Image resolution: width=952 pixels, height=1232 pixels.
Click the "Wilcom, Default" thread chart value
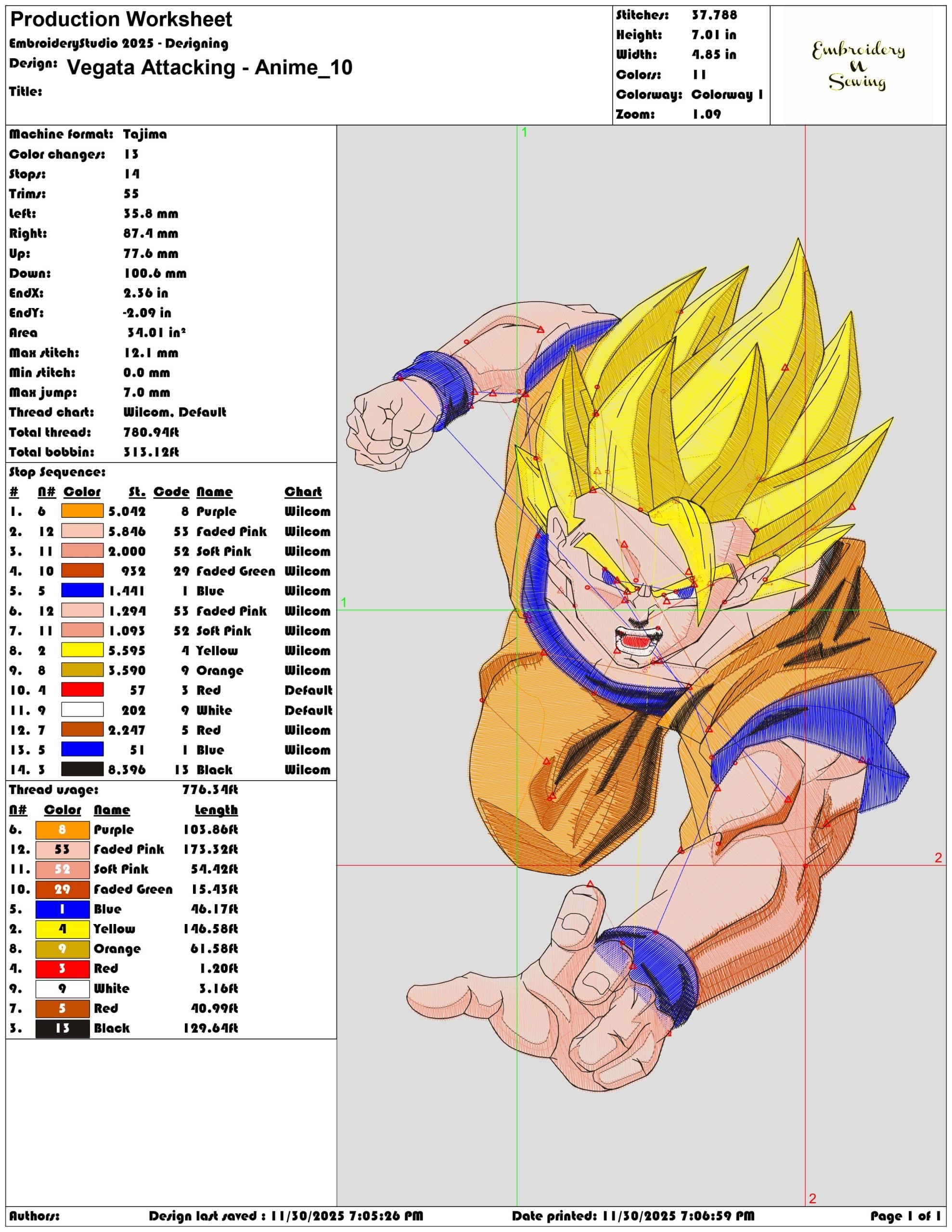(x=175, y=412)
